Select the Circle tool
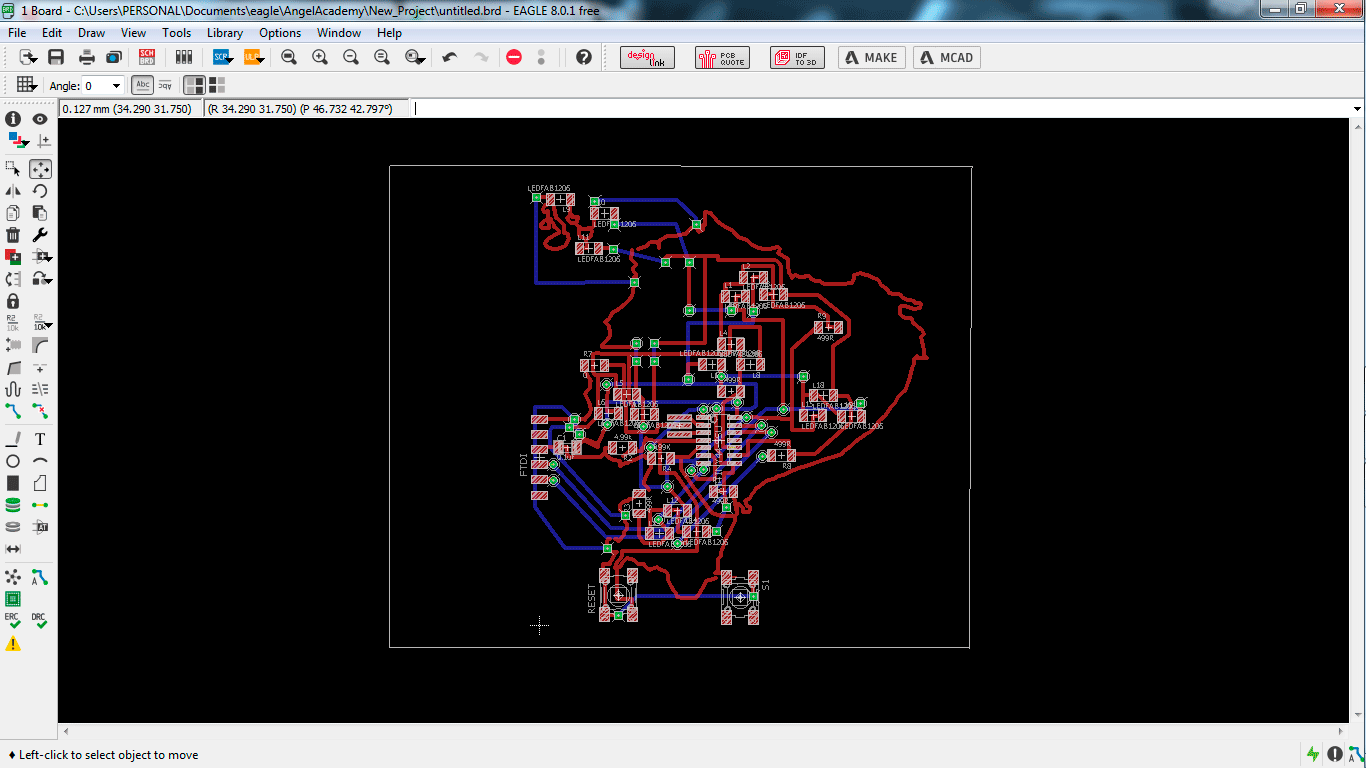The image size is (1366, 768). coord(13,461)
